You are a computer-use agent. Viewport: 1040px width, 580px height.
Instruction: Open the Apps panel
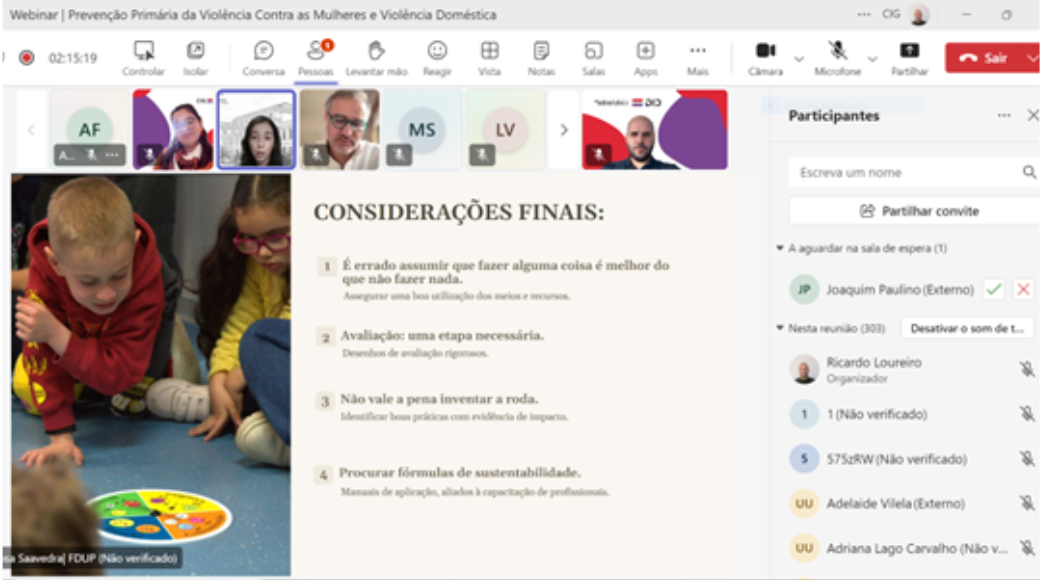pos(645,51)
